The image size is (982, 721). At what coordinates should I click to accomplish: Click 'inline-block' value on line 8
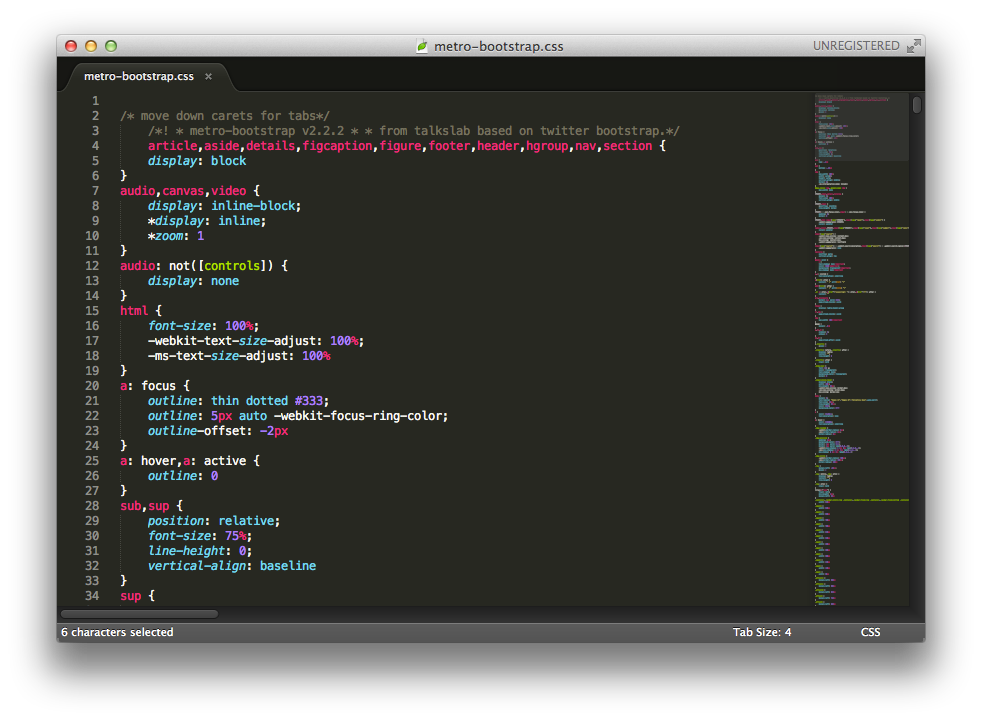[253, 206]
